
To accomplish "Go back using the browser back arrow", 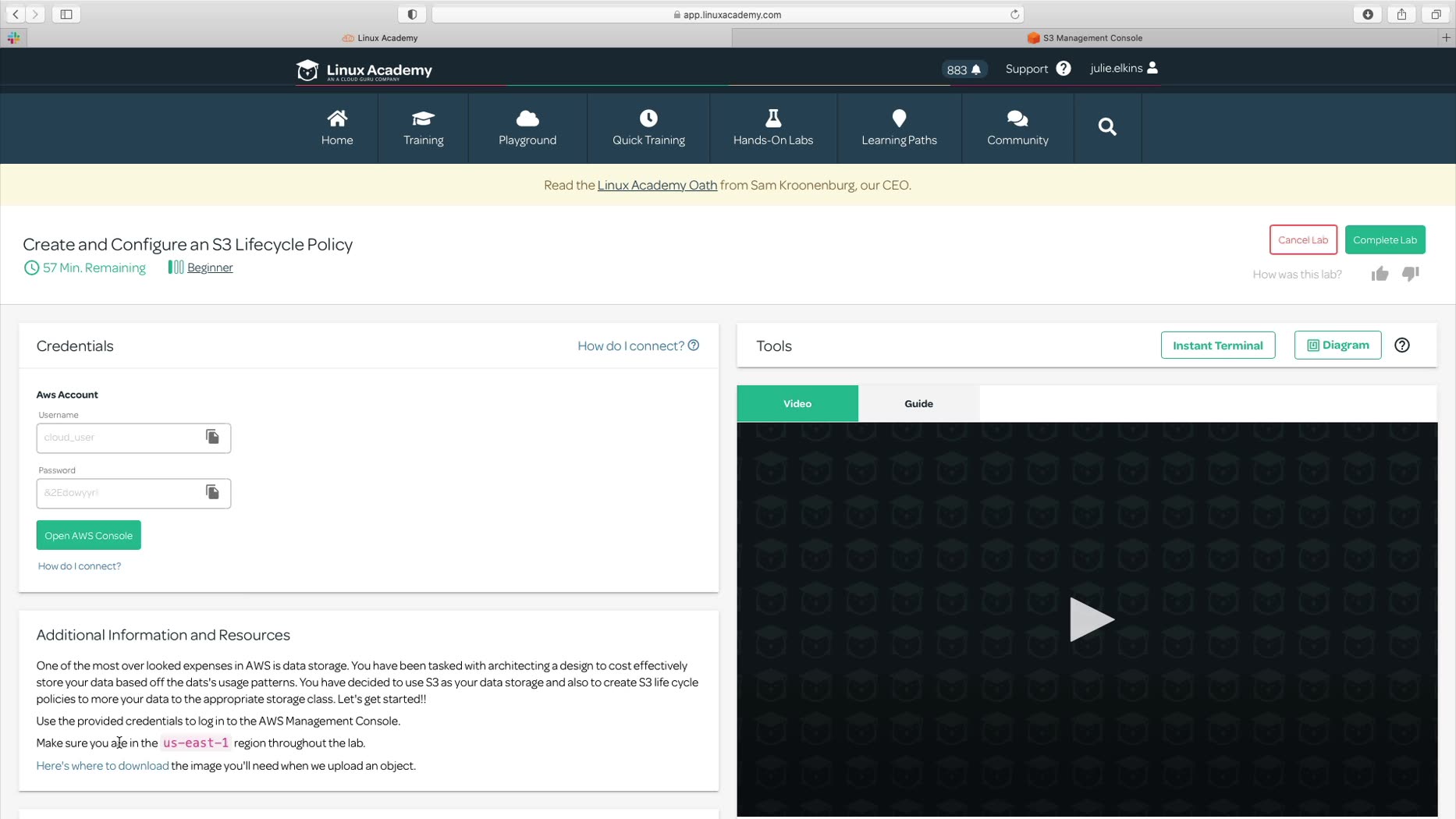I will click(16, 14).
